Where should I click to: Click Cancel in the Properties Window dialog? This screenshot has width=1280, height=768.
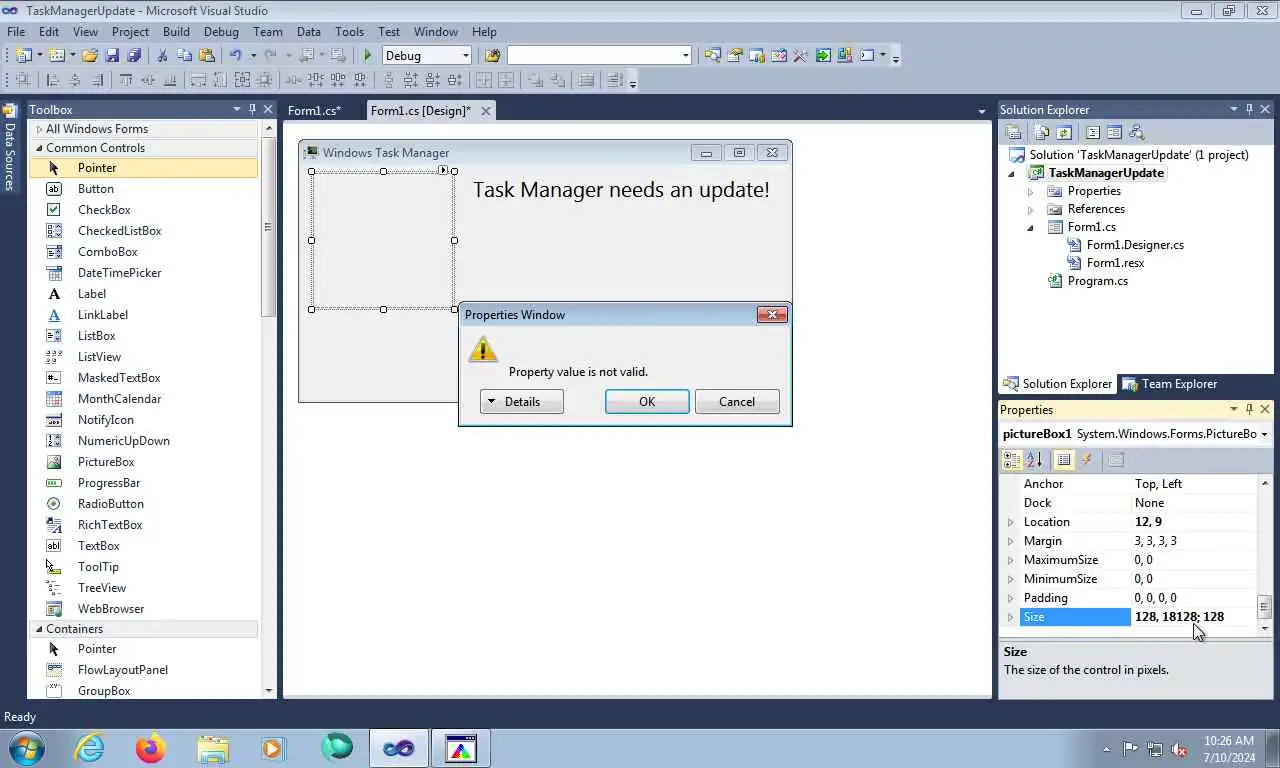pos(737,402)
